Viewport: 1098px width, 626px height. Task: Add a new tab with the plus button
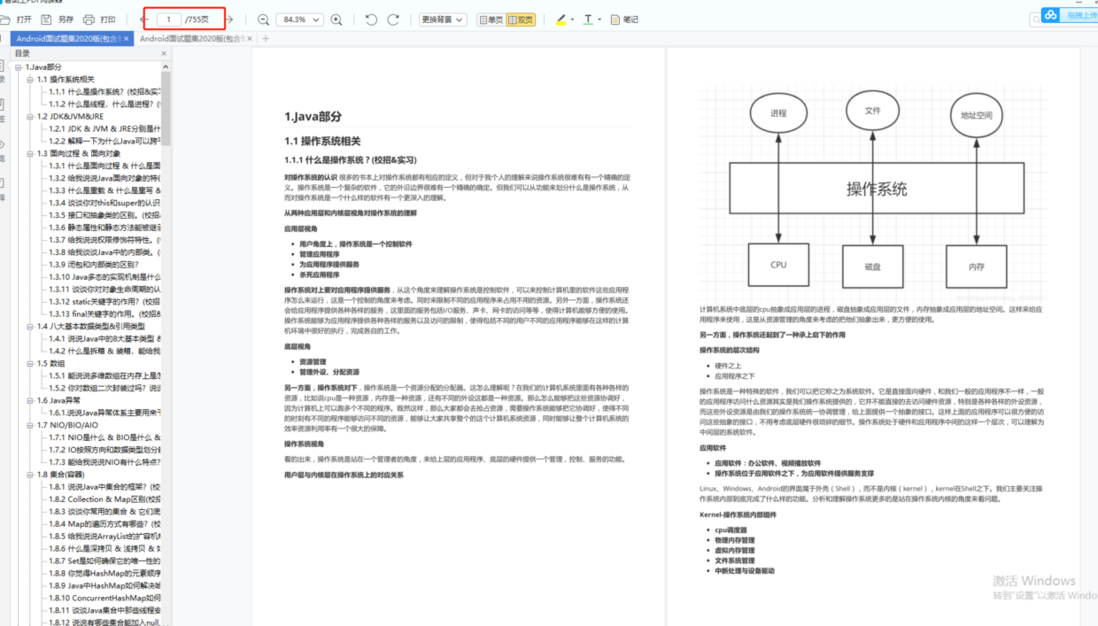coord(265,39)
